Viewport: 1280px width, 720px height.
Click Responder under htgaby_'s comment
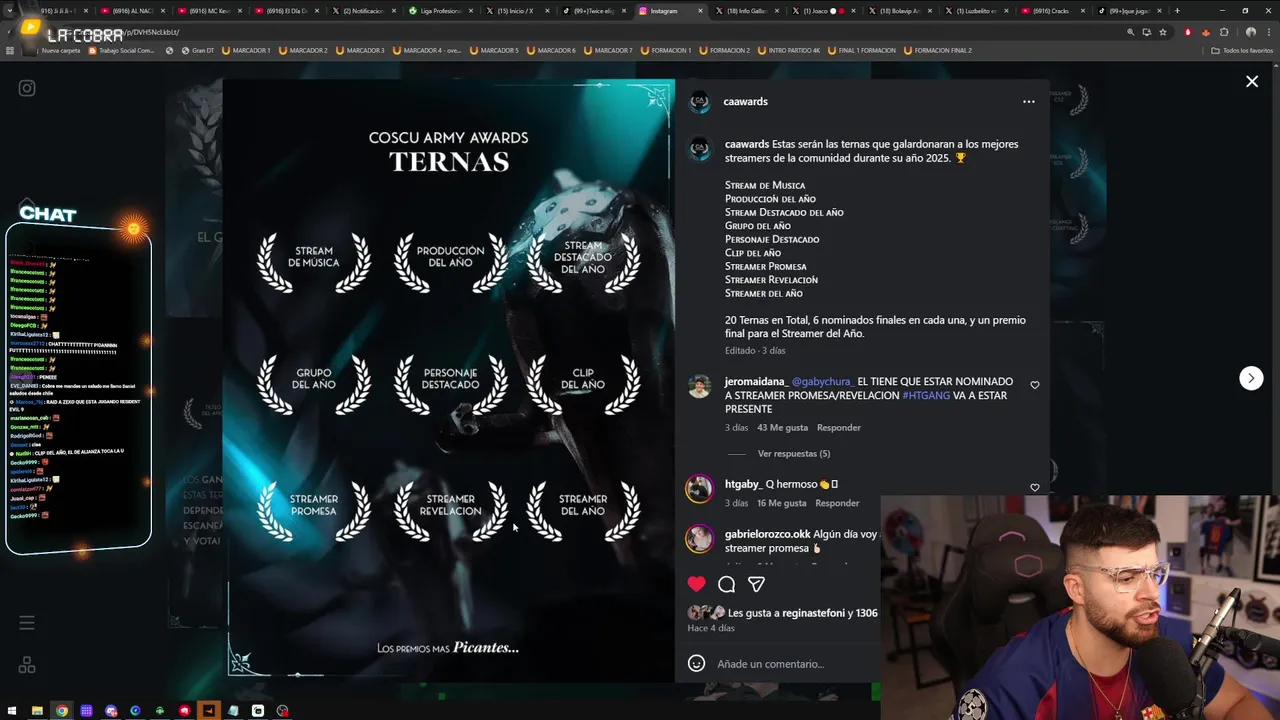point(838,503)
